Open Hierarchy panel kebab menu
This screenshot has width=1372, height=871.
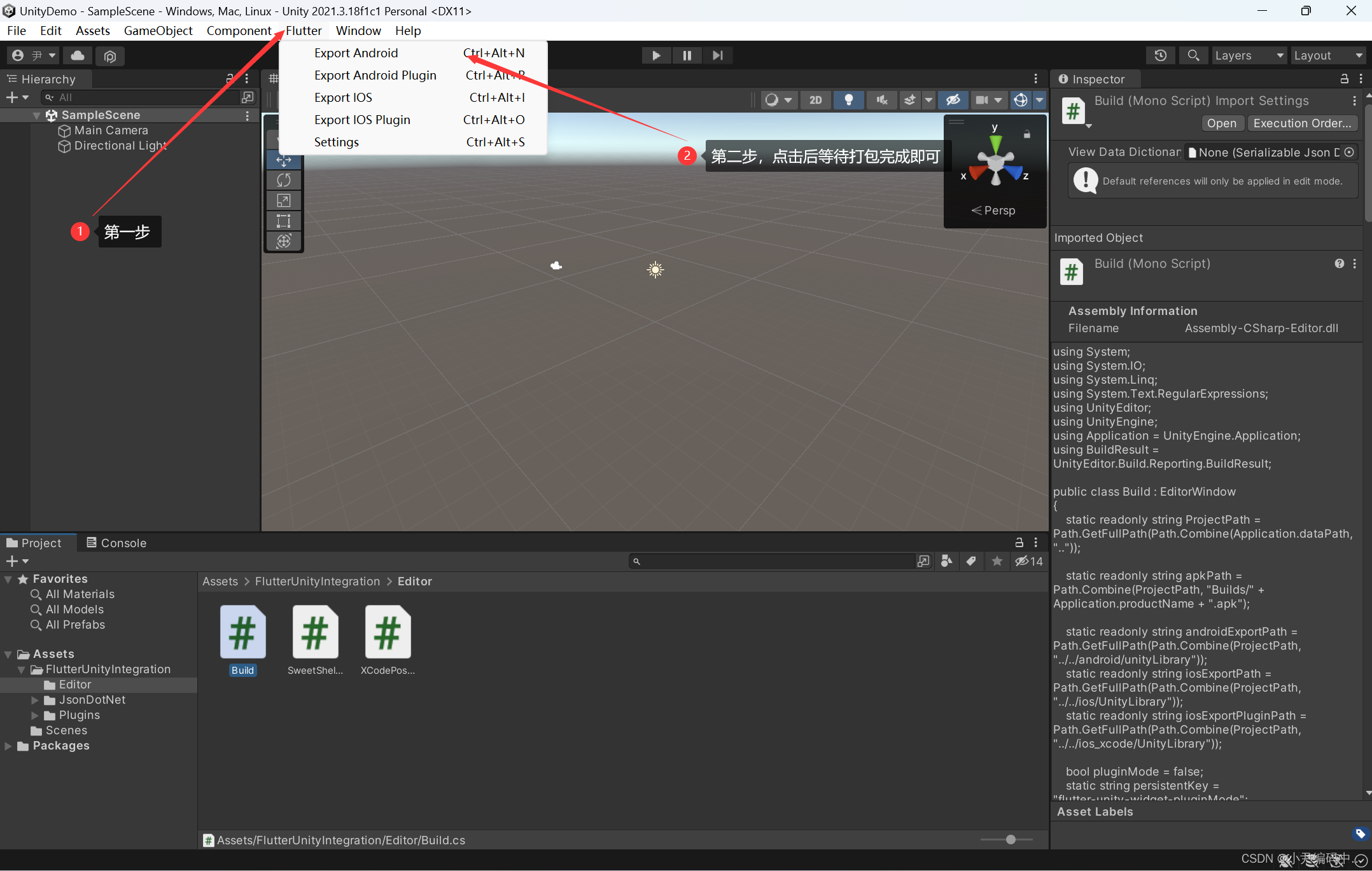(x=247, y=78)
